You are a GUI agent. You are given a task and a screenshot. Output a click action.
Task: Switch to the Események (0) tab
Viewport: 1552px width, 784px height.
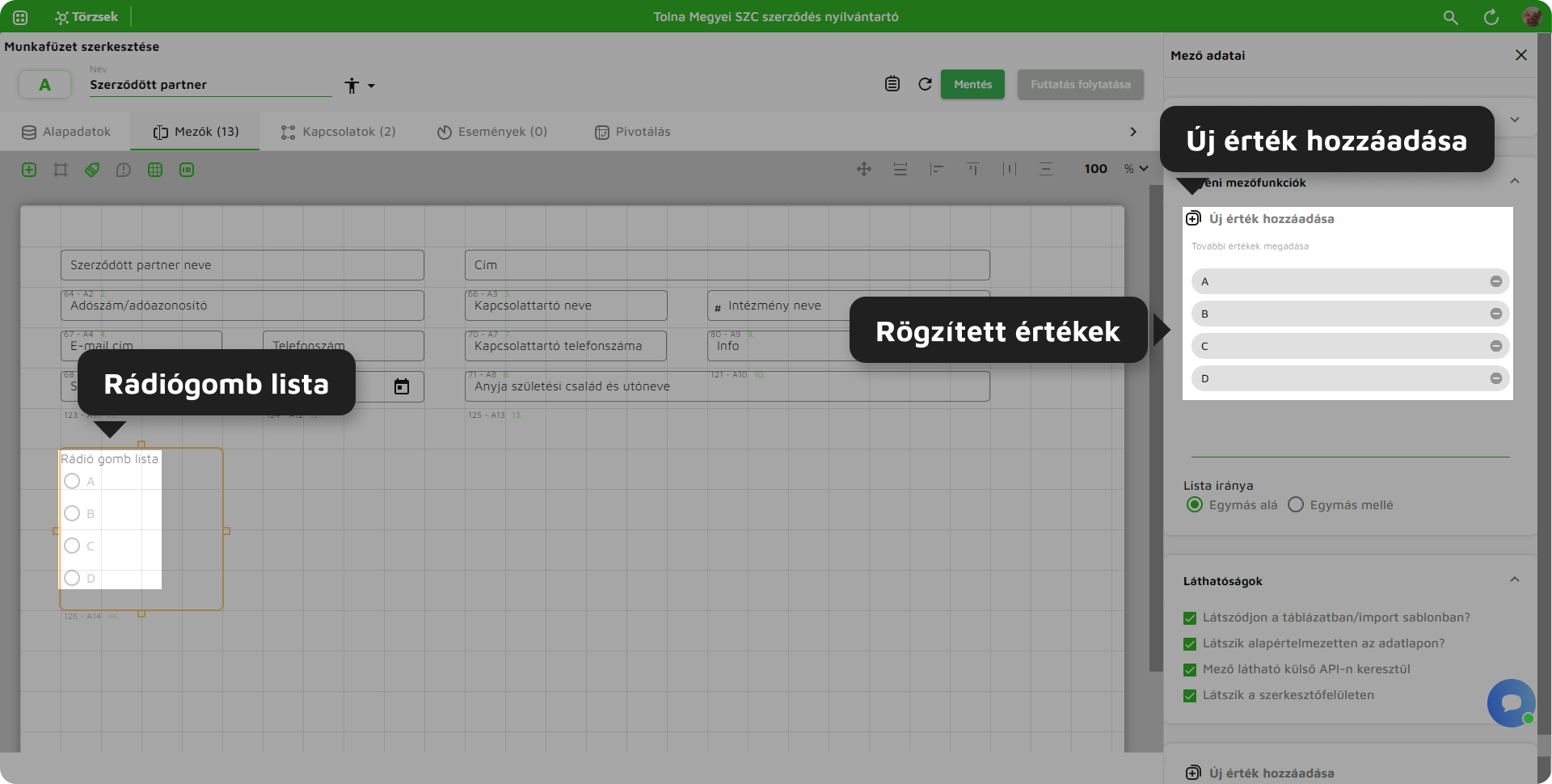[492, 132]
